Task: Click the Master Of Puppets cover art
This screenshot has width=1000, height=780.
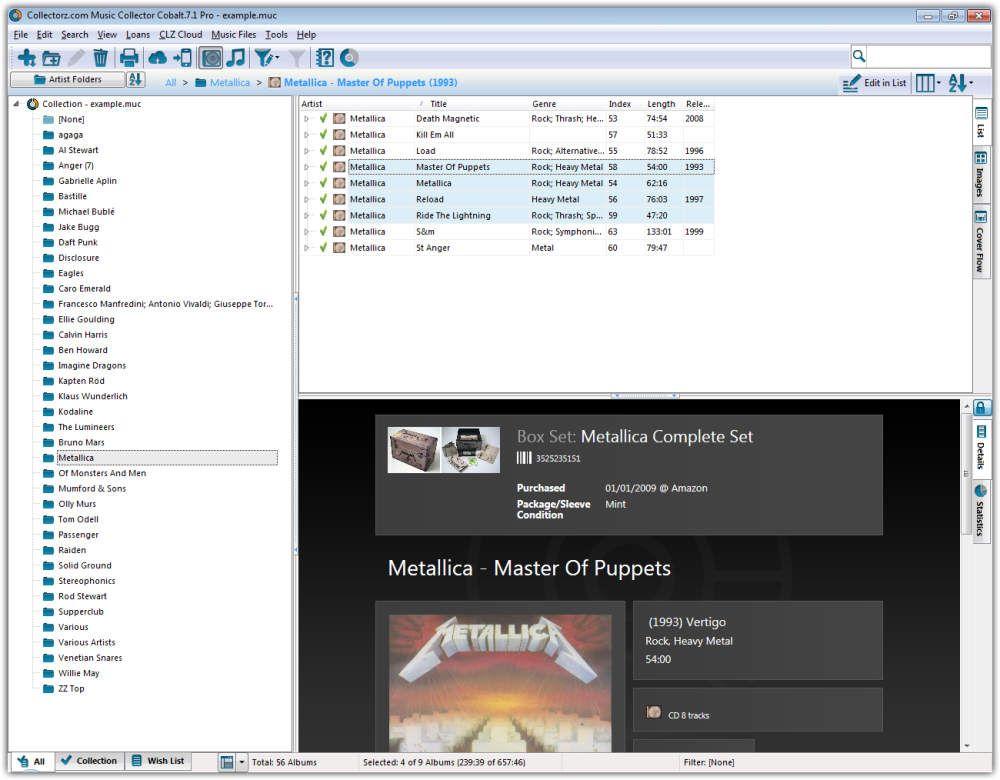Action: pyautogui.click(x=500, y=683)
